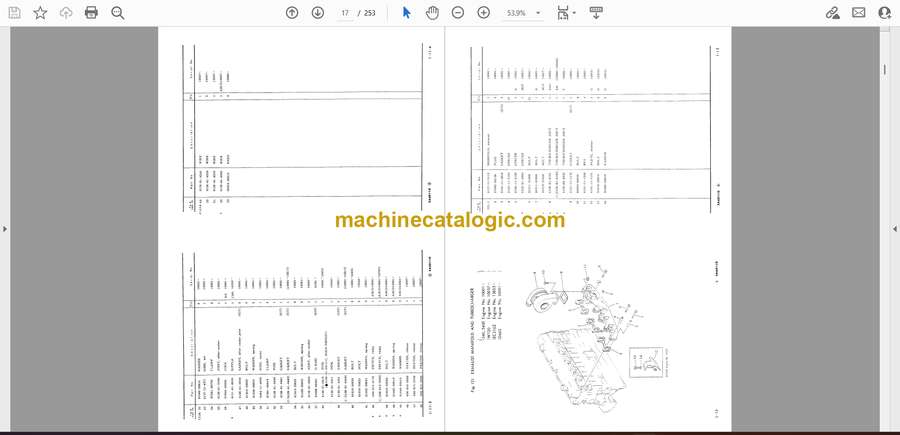
Task: Go to the next page
Action: click(x=318, y=13)
